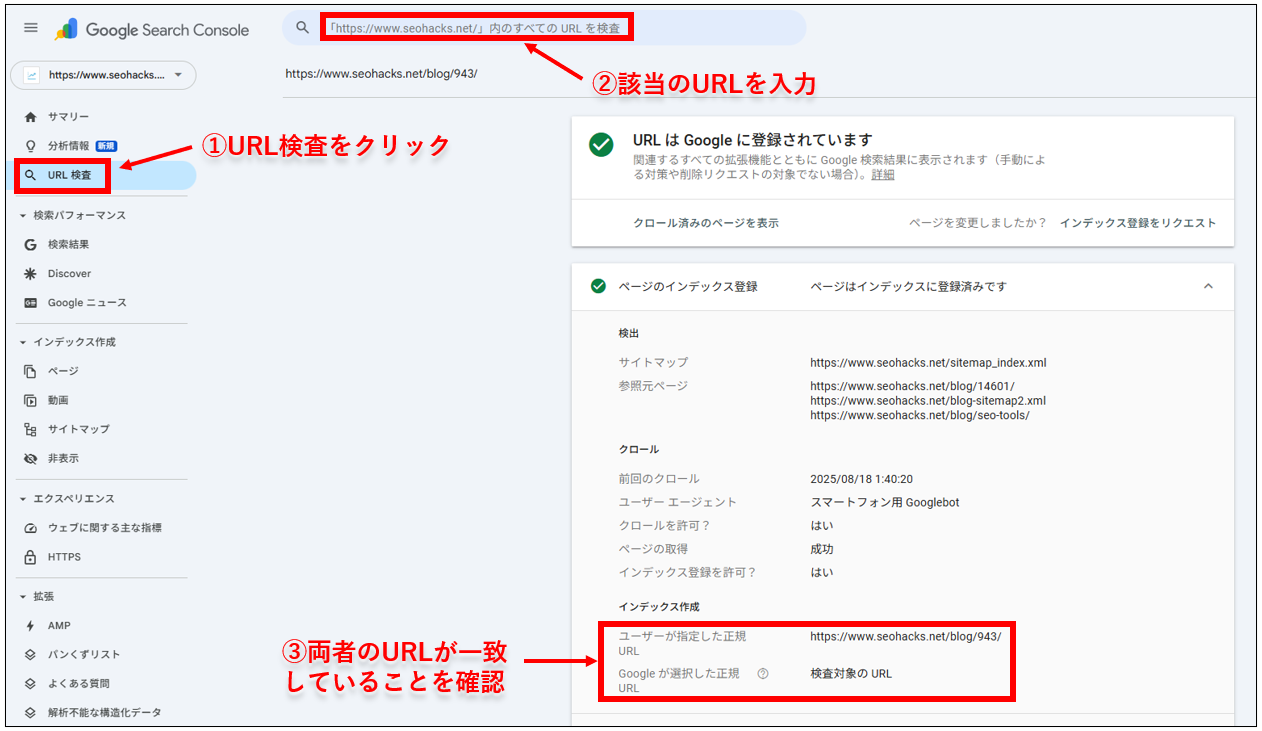1262x731 pixels.
Task: Click the 分析情報 lightbulb icon
Action: click(30, 146)
